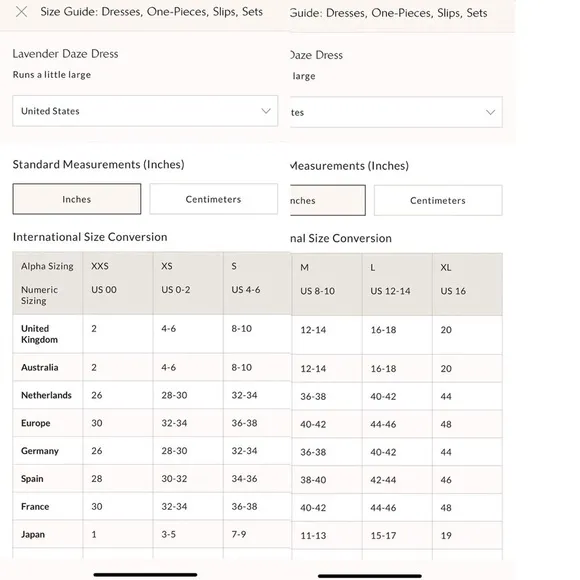Image resolution: width=580 pixels, height=580 pixels.
Task: Click Spain's '30-32' XS size cell
Action: (x=174, y=479)
